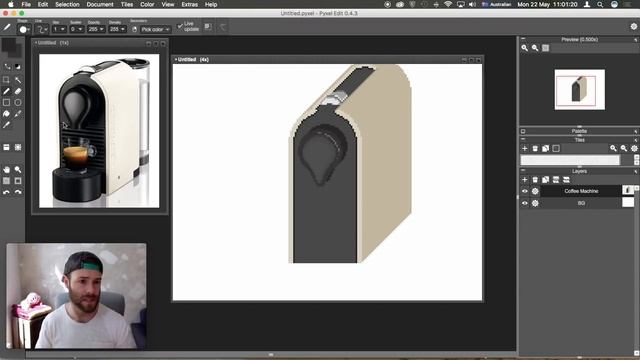
Task: Duplicate the current layer
Action: click(x=545, y=180)
